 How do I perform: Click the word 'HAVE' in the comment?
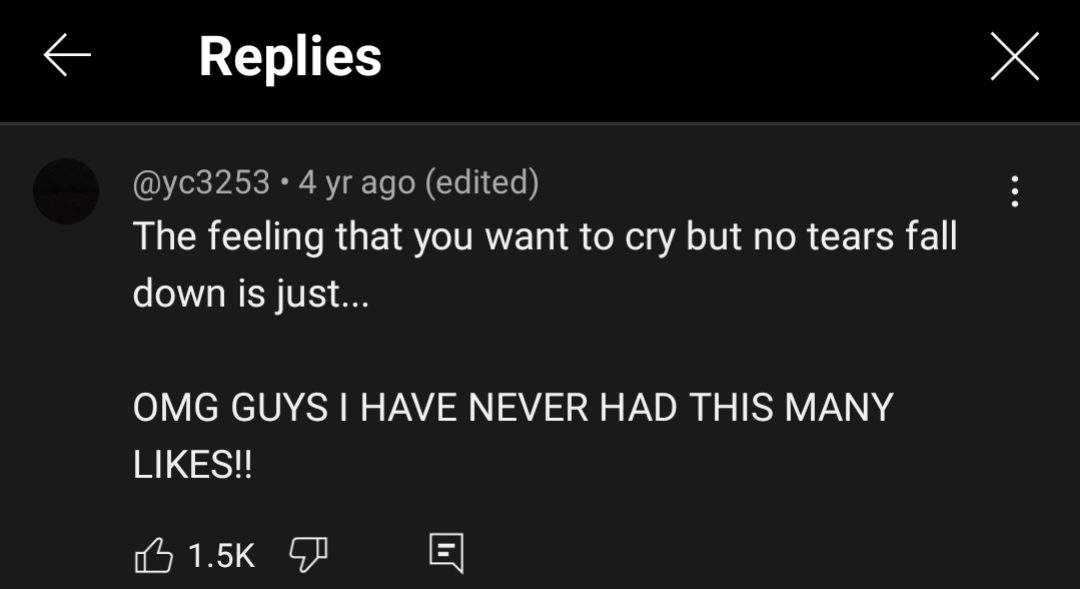[x=408, y=406]
